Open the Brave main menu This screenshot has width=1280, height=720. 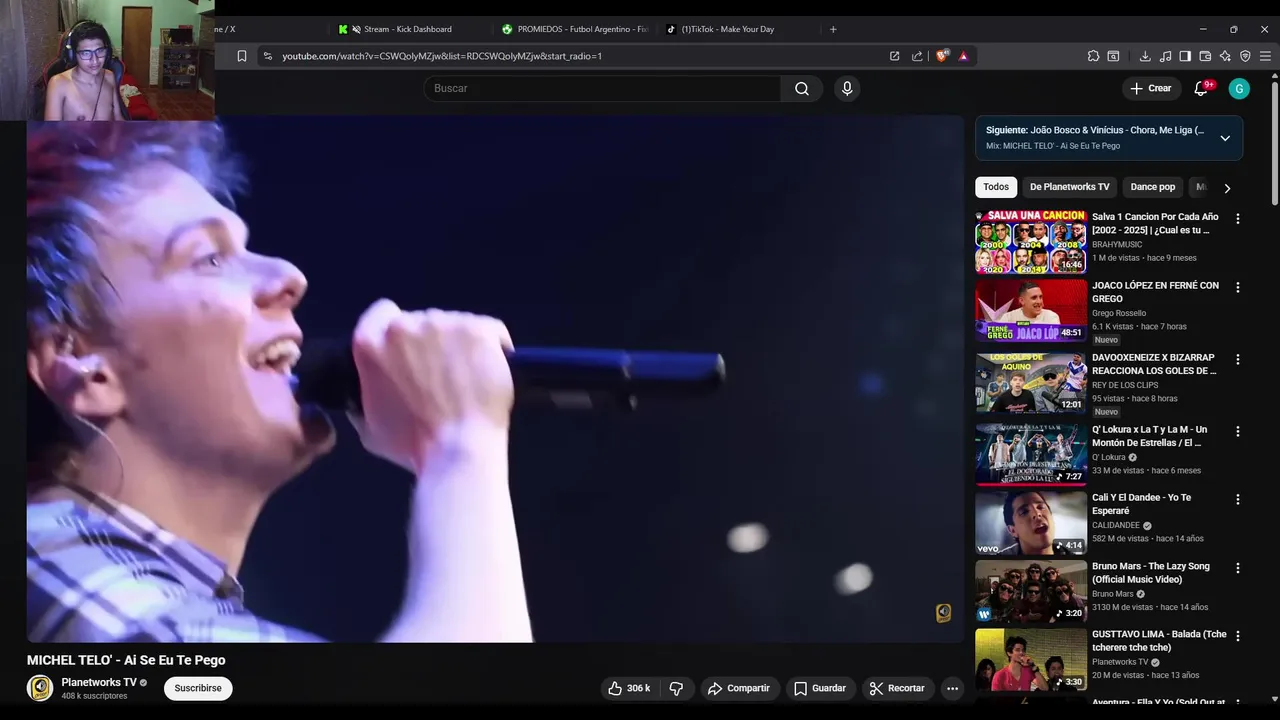click(x=1265, y=56)
